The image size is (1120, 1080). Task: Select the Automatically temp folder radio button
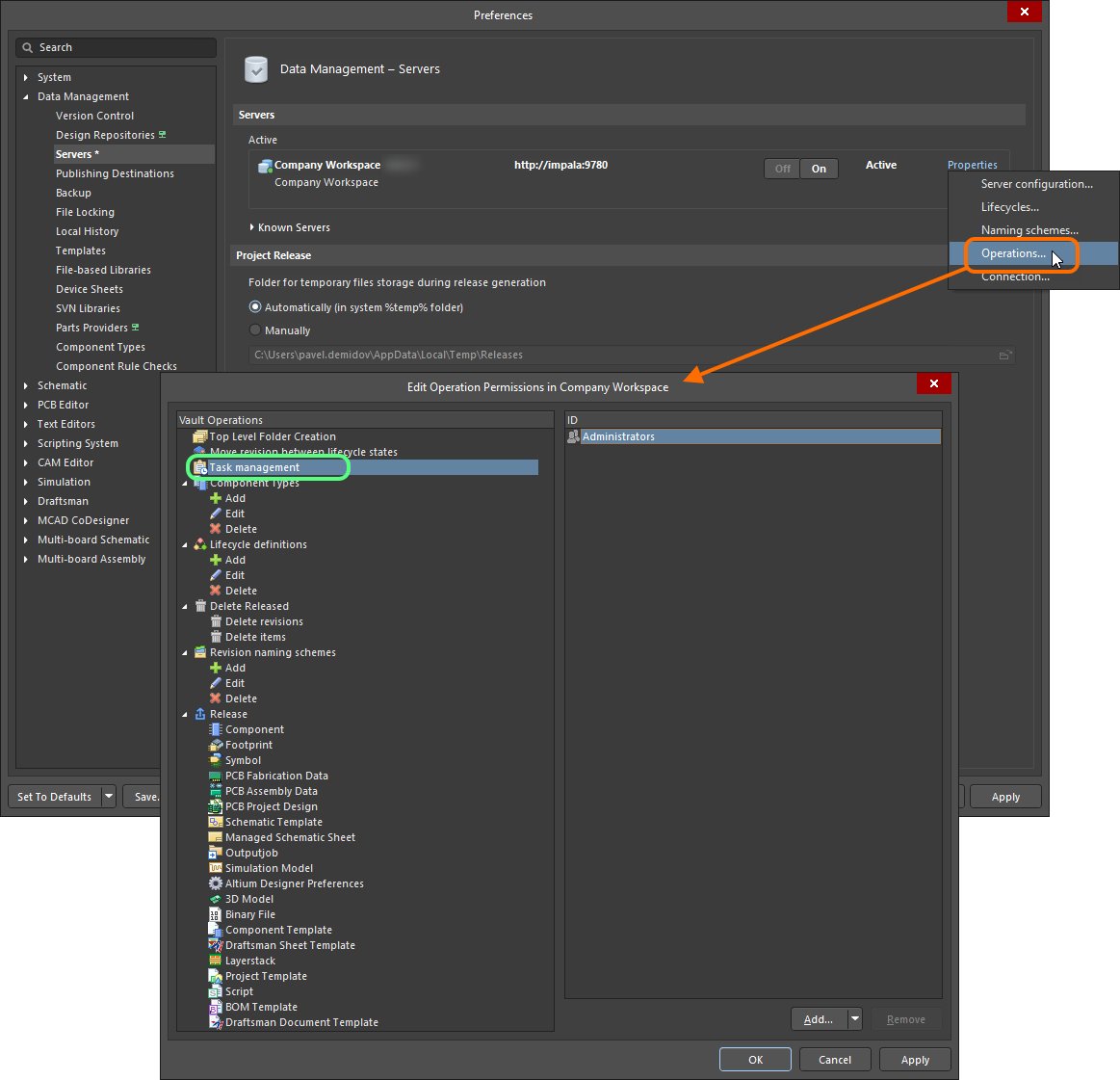tap(255, 307)
